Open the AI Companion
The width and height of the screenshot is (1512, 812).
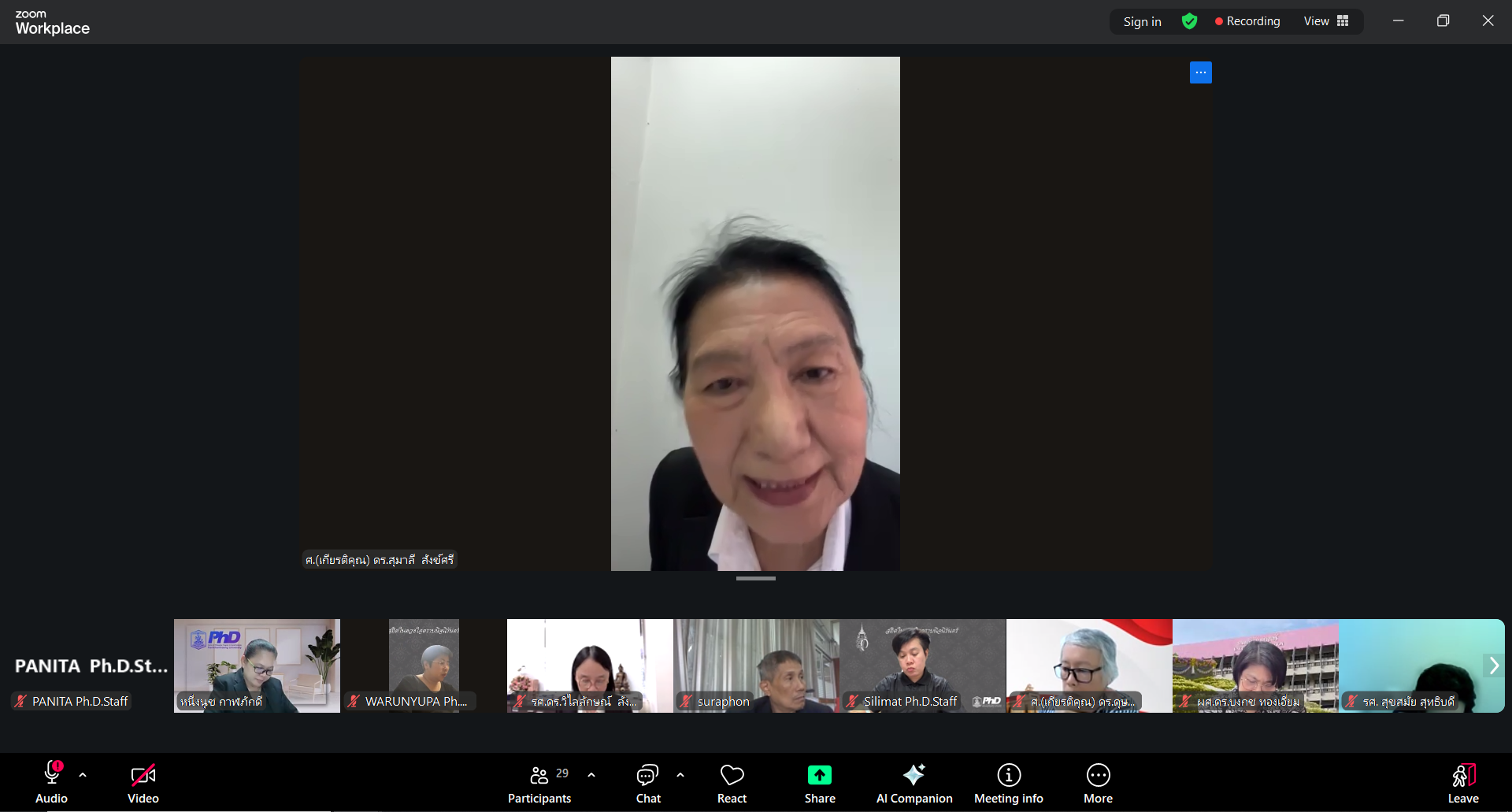click(x=913, y=784)
